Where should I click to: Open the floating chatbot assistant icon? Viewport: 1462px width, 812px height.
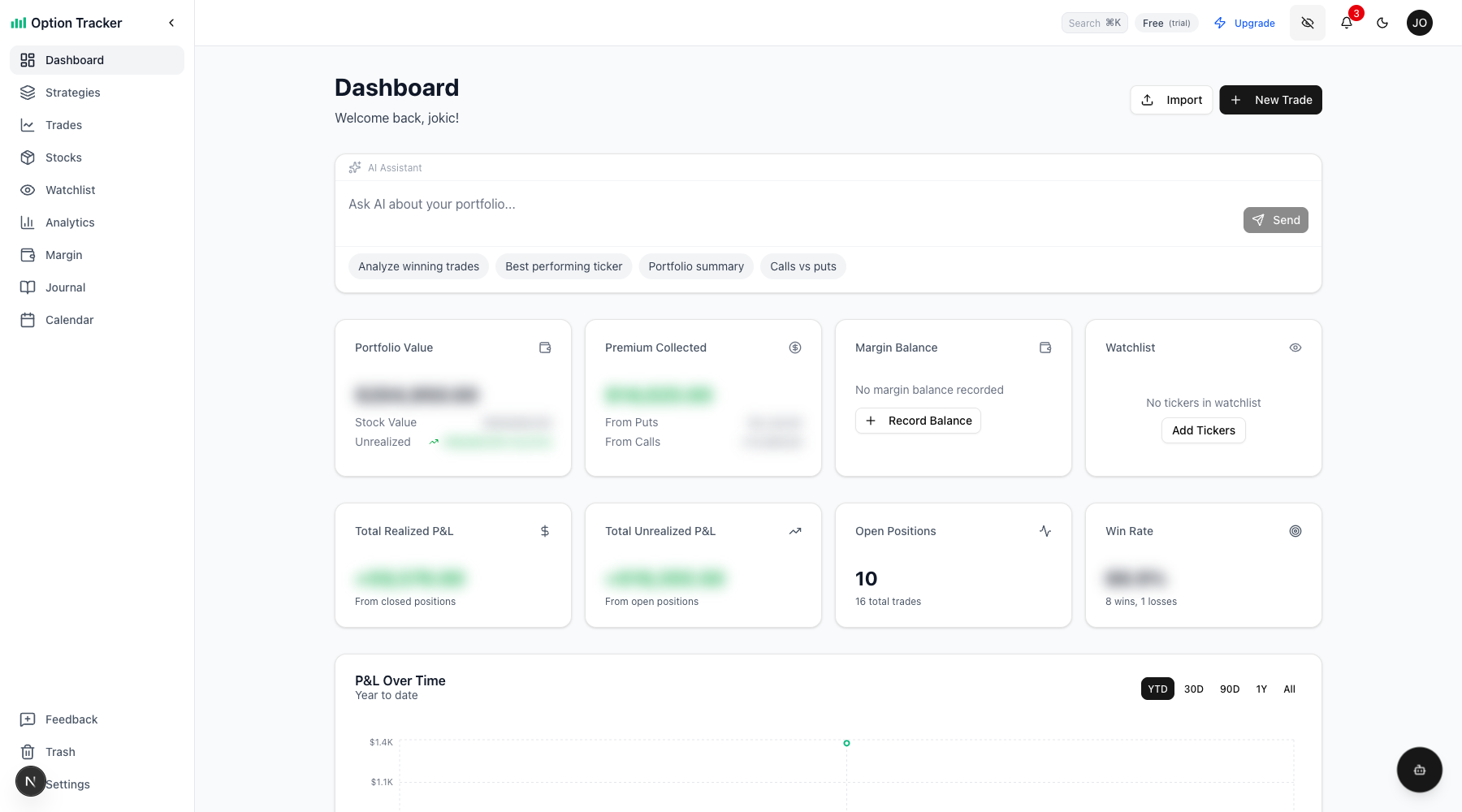[x=1419, y=770]
